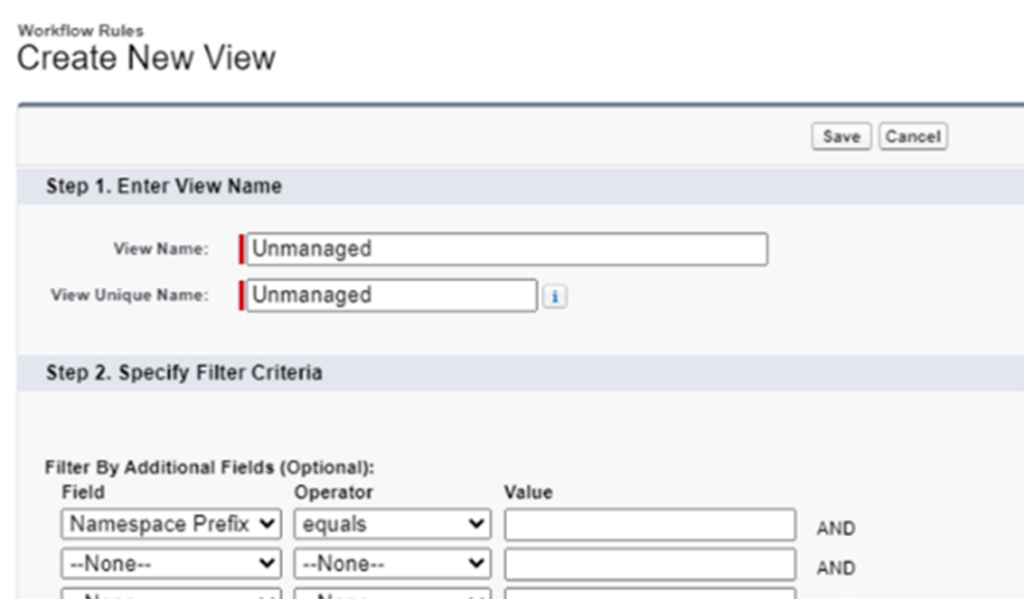
Task: Cancel creating the new view
Action: (911, 137)
